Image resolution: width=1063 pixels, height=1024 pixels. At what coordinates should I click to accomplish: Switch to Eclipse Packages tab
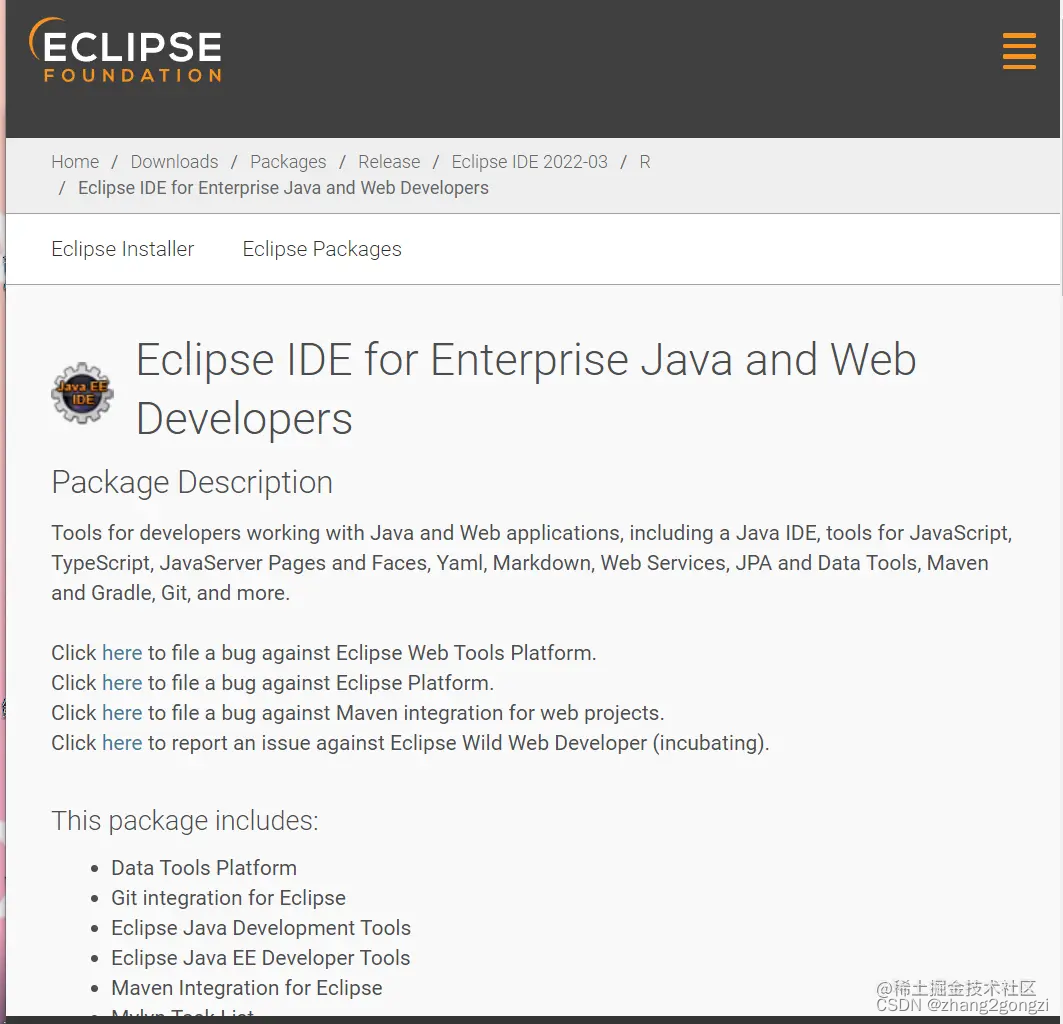point(322,249)
